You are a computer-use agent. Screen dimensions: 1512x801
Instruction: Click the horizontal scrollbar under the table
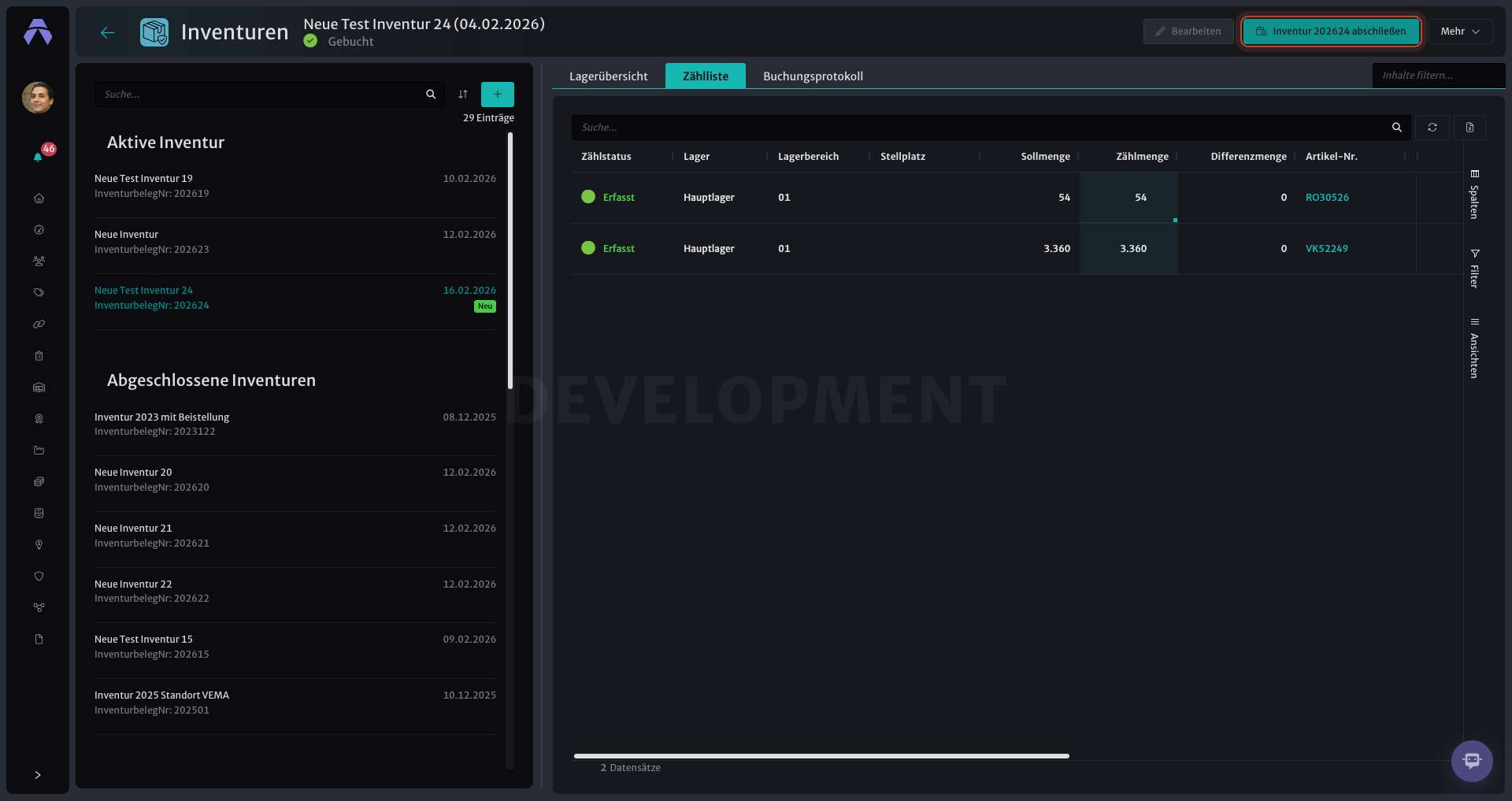[x=821, y=756]
